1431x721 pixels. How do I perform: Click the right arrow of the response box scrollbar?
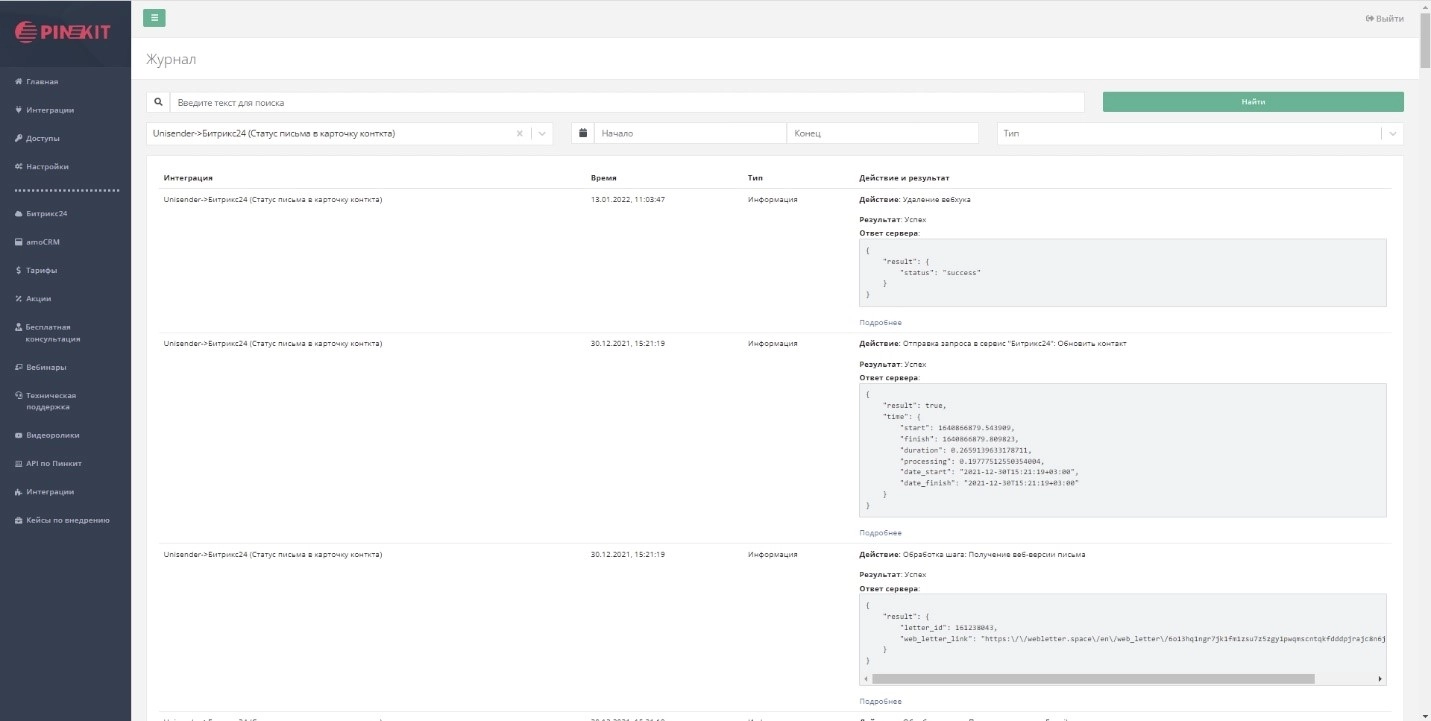tap(1380, 679)
